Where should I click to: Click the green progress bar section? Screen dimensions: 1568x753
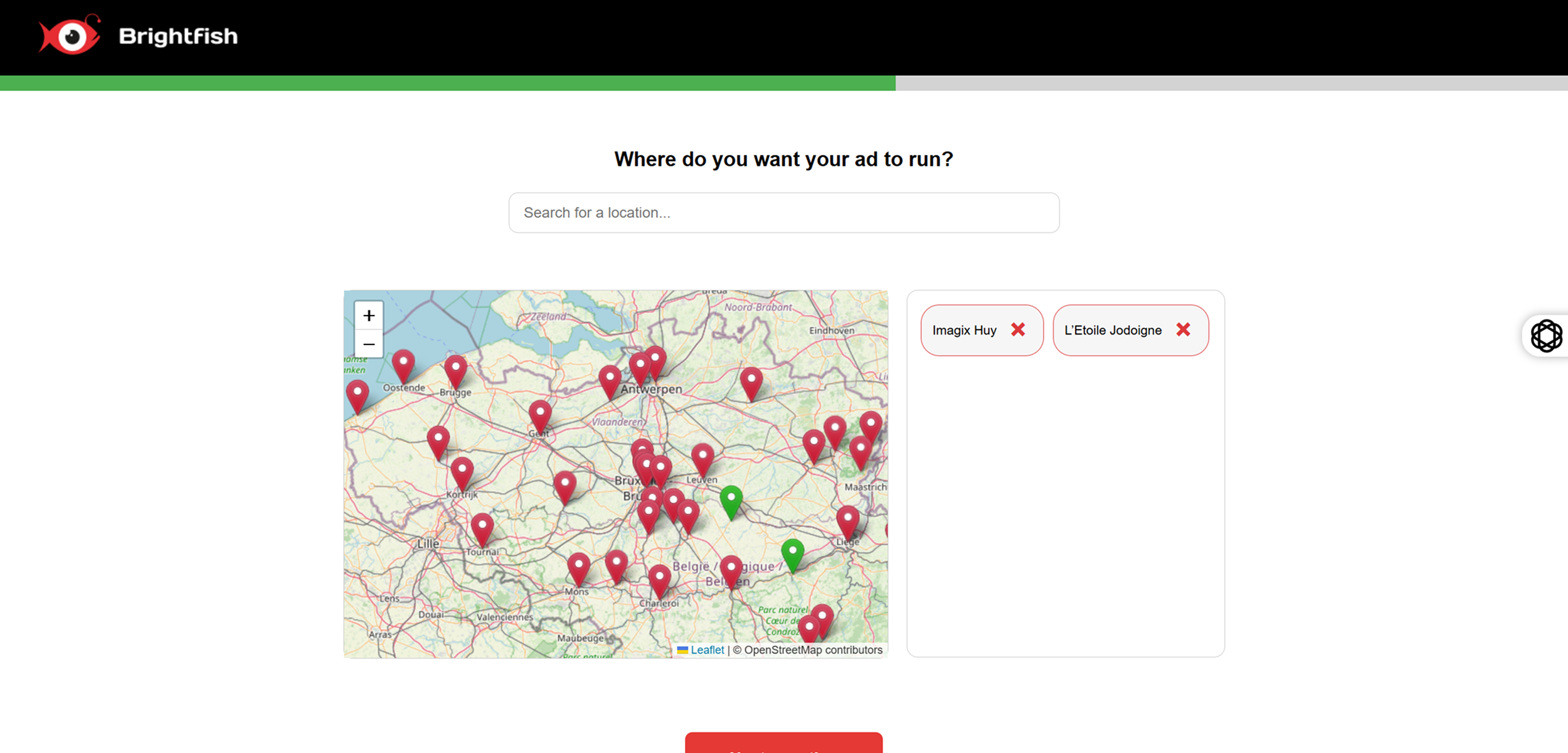pos(448,83)
